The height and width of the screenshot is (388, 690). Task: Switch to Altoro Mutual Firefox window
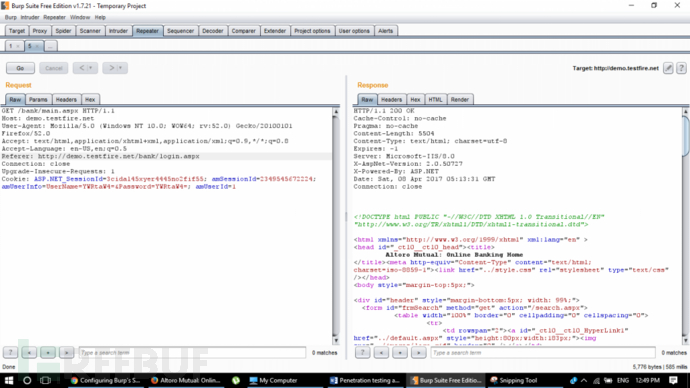(186, 381)
